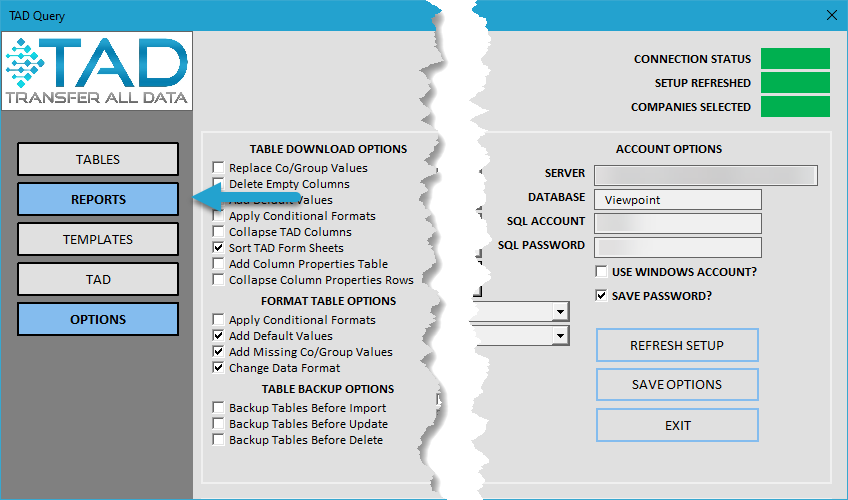Viewport: 848px width, 500px height.
Task: Open the REPORTS section
Action: pos(98,199)
